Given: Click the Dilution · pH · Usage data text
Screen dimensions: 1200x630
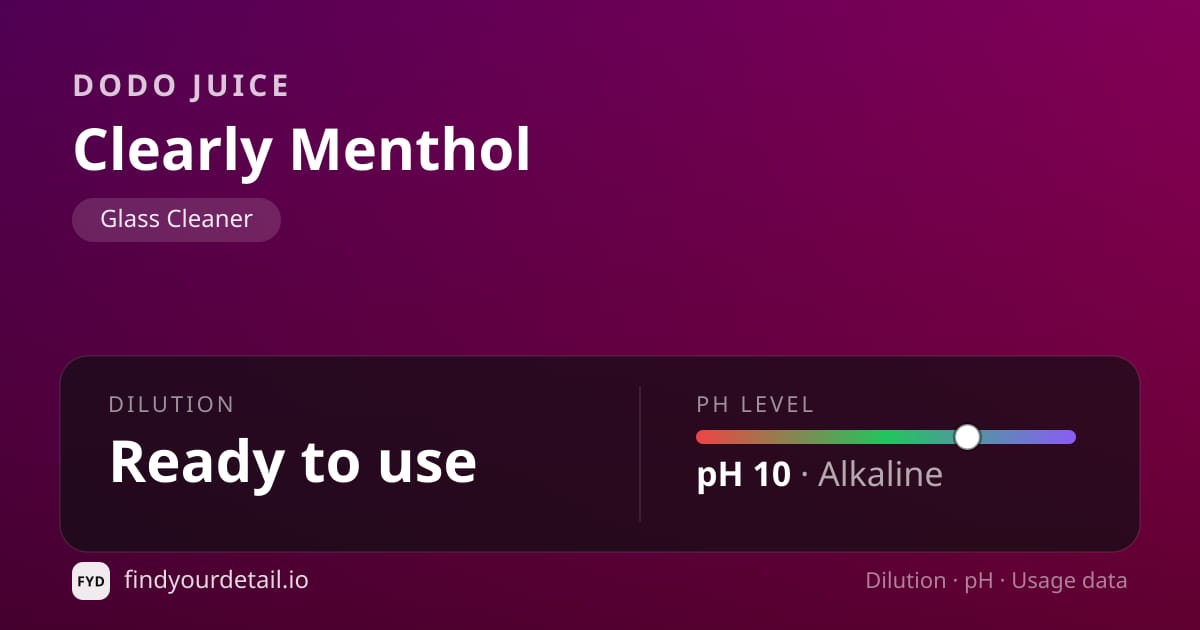Looking at the screenshot, I should [996, 581].
